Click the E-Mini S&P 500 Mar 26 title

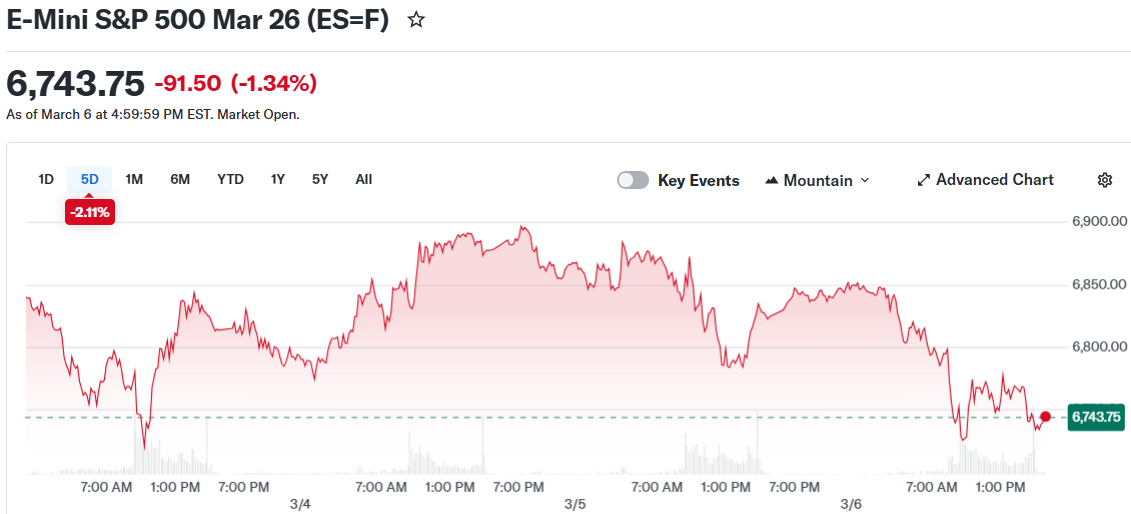(198, 20)
